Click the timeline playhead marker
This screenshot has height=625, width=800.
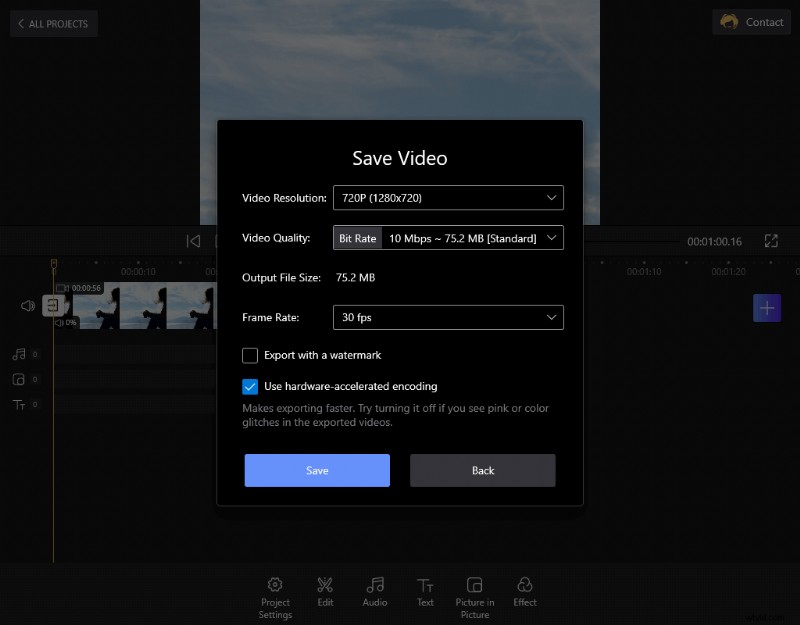[x=53, y=262]
